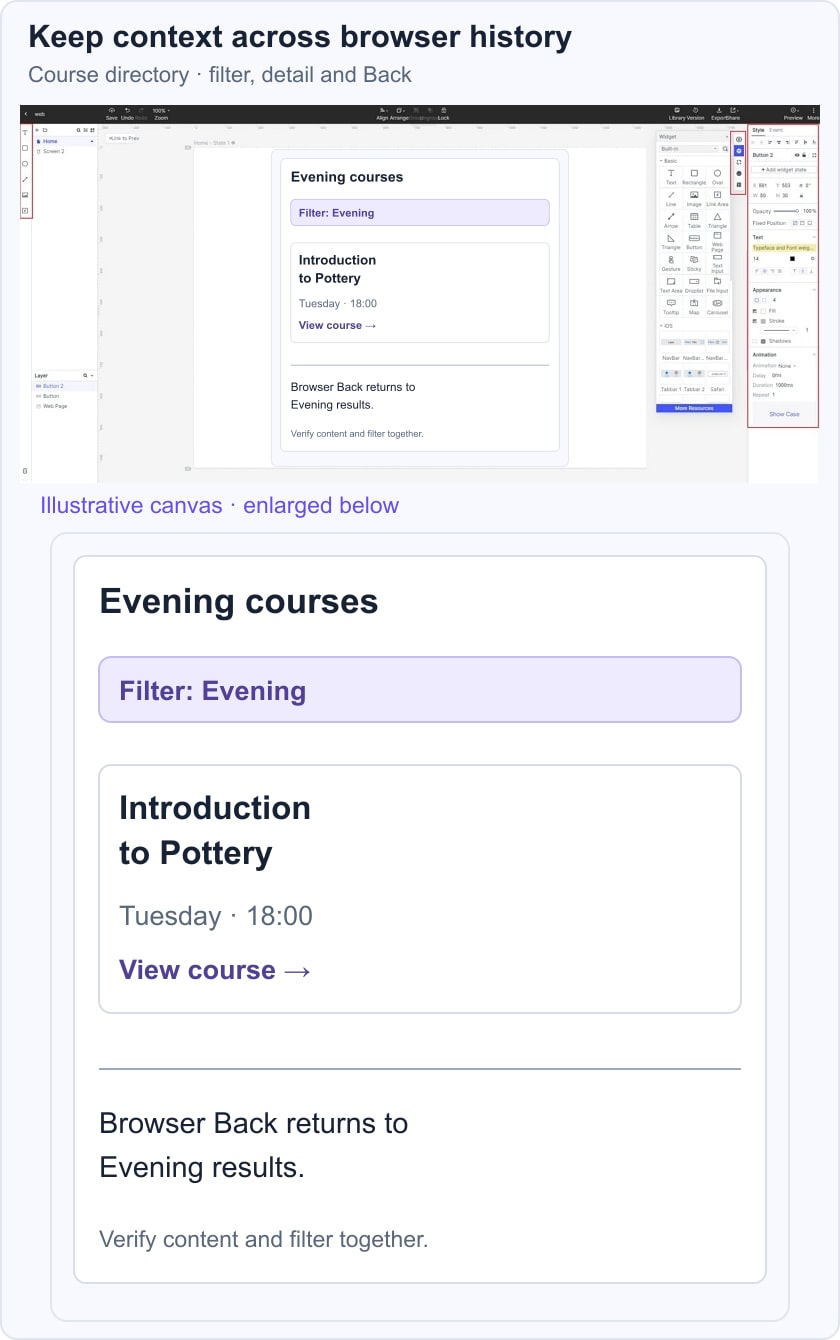This screenshot has width=840, height=1340.
Task: Select Button 2 in Layer panel
Action: coord(64,386)
